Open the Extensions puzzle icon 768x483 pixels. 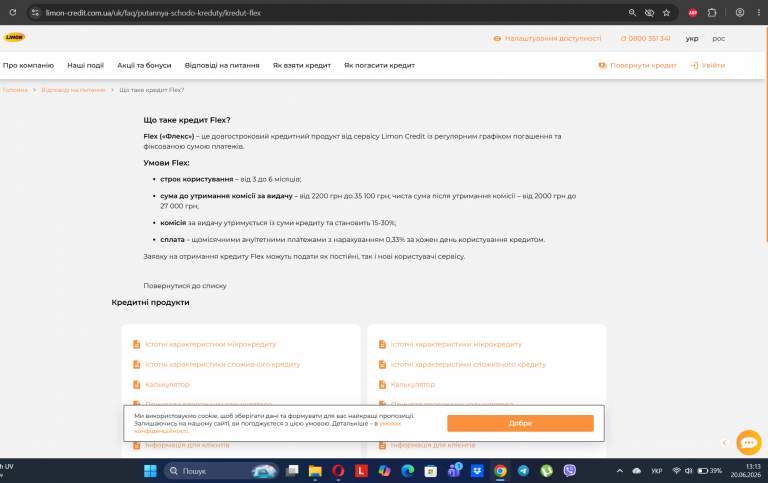(x=712, y=13)
